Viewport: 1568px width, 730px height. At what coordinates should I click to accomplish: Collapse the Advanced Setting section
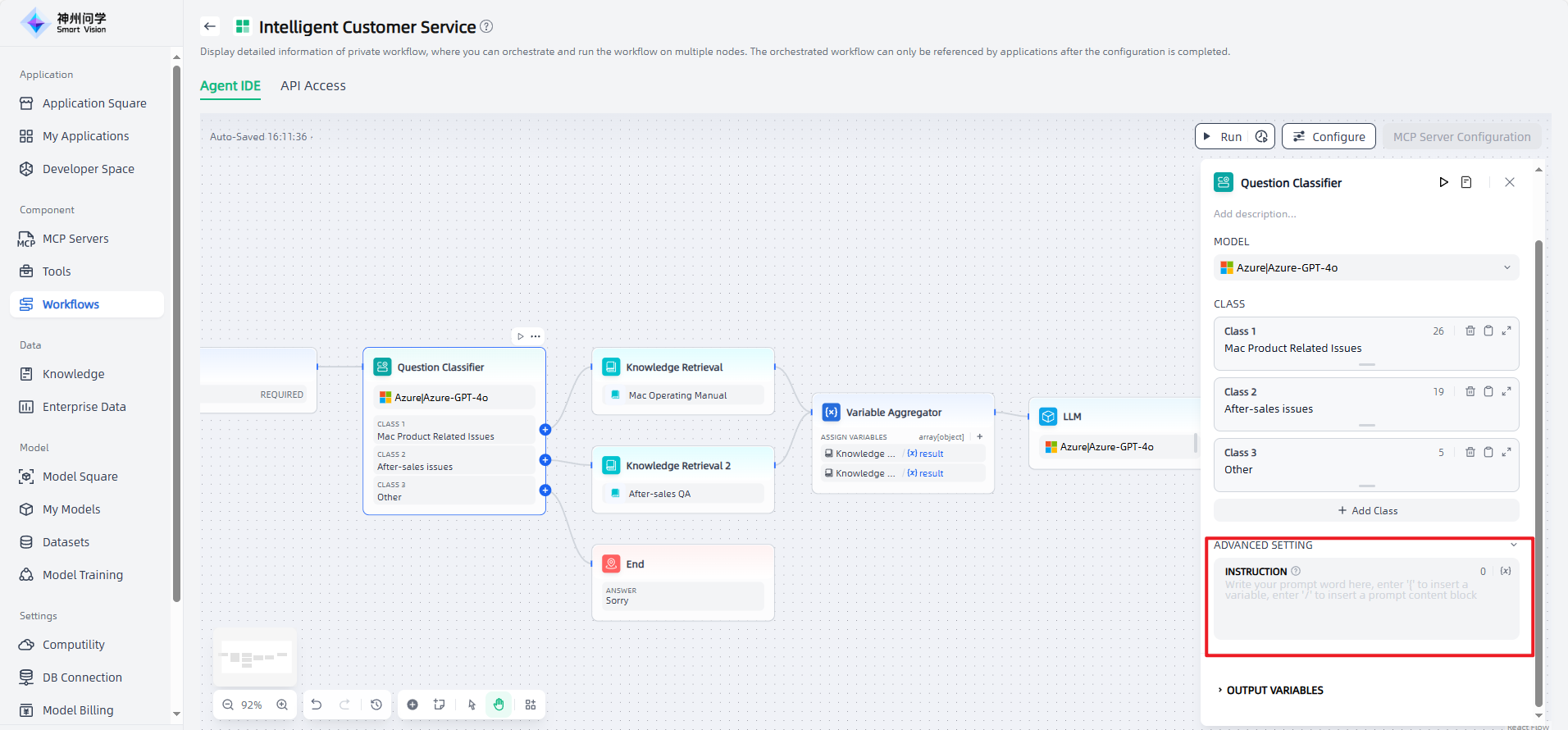(1513, 545)
